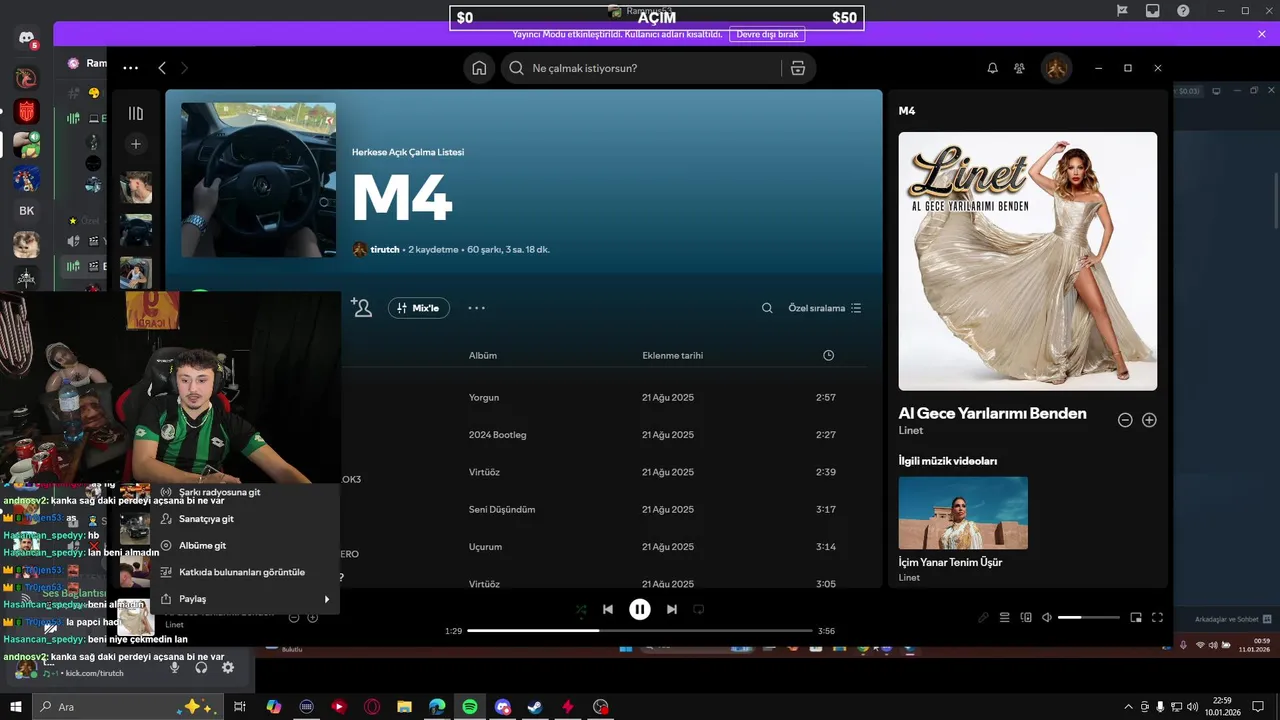The height and width of the screenshot is (720, 1280).
Task: Select the BK Discord server
Action: point(26,211)
